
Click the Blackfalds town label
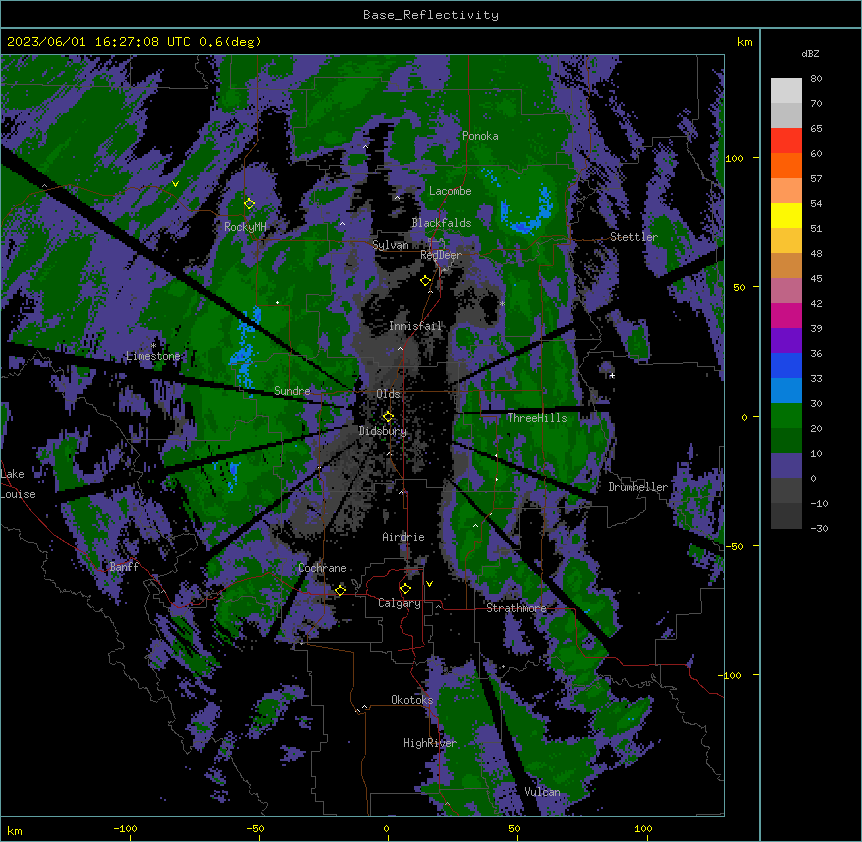(x=441, y=223)
